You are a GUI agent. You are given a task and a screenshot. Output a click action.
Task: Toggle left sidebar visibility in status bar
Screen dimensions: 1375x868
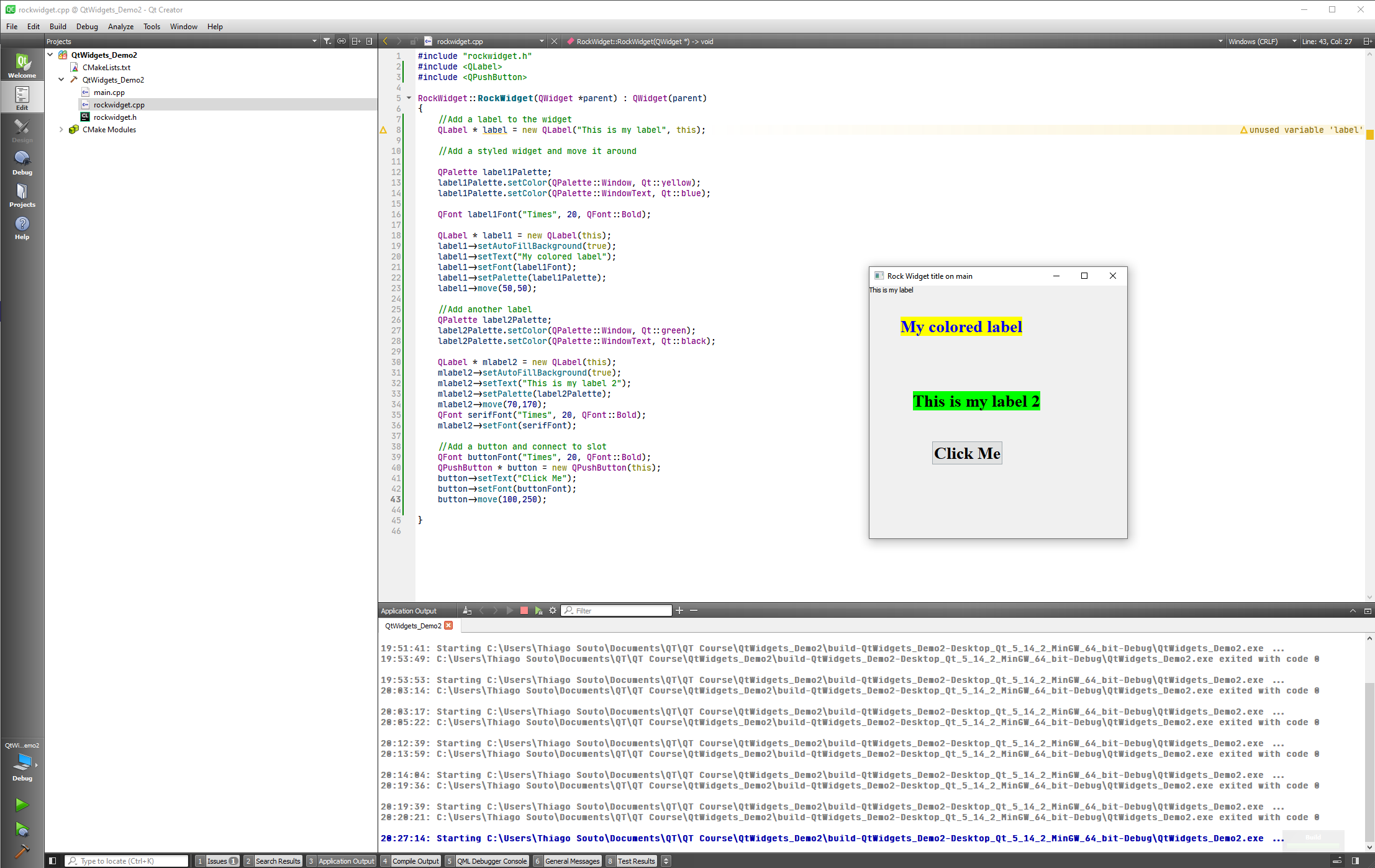tap(53, 861)
